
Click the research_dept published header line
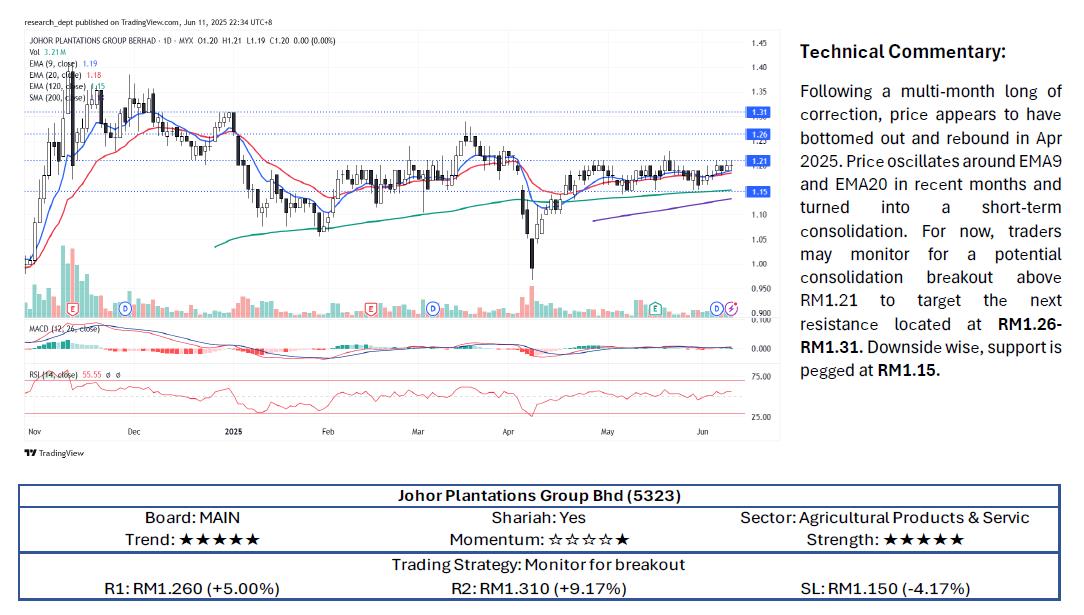148,22
